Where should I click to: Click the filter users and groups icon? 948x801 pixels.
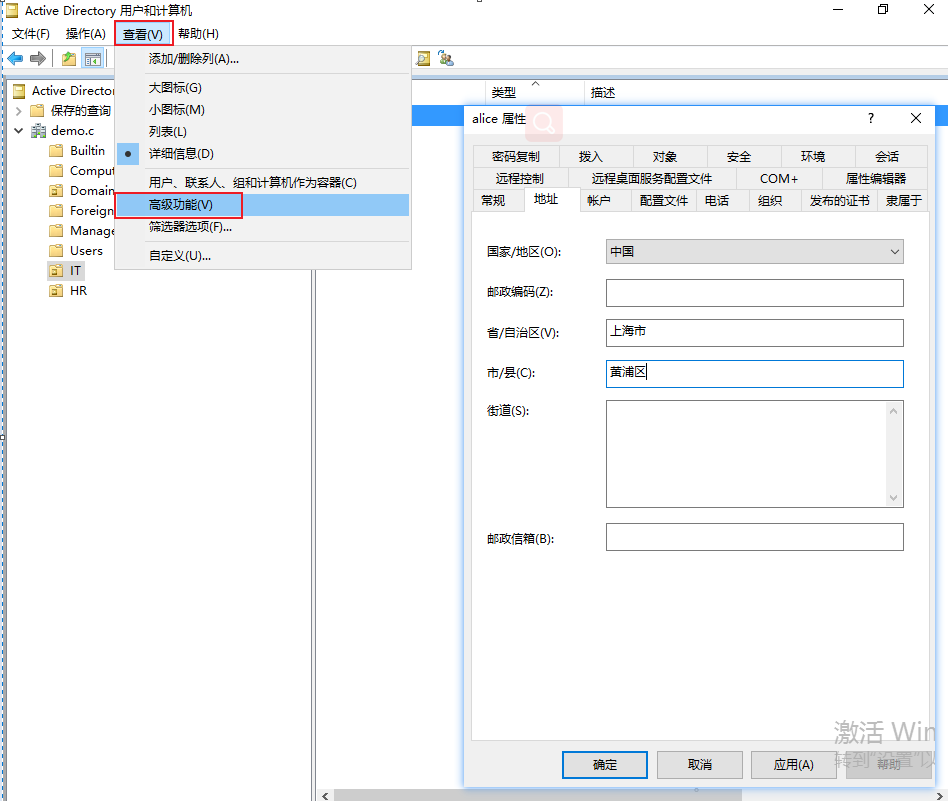pyautogui.click(x=446, y=58)
